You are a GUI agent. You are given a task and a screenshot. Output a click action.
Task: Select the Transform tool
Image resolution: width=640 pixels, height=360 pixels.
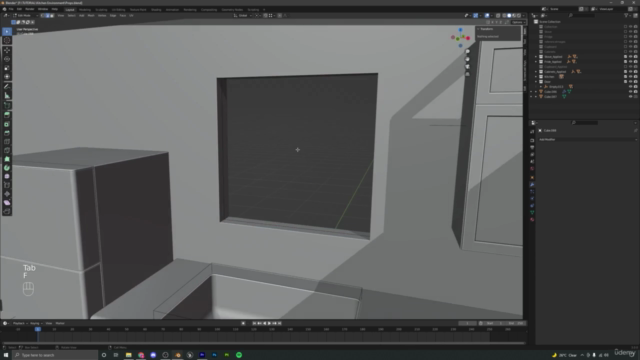tap(7, 76)
